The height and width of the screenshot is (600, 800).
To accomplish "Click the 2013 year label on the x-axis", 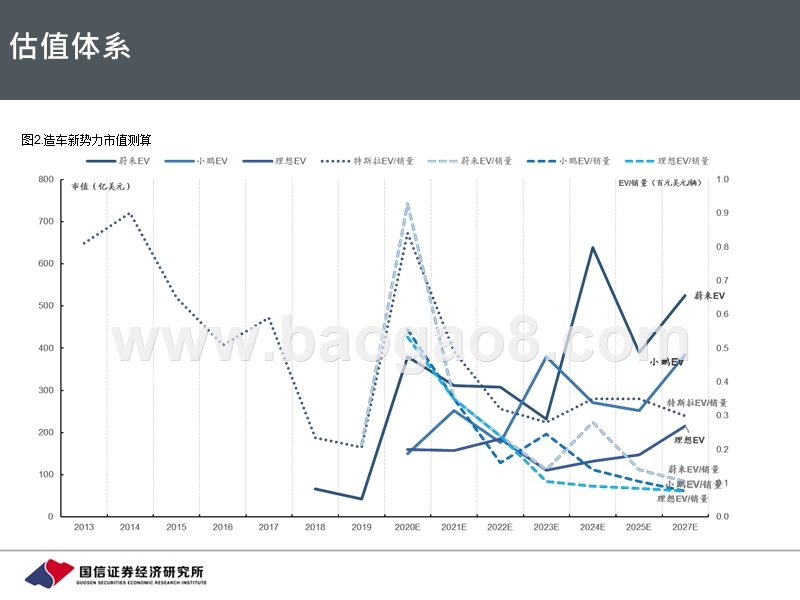I will (84, 527).
